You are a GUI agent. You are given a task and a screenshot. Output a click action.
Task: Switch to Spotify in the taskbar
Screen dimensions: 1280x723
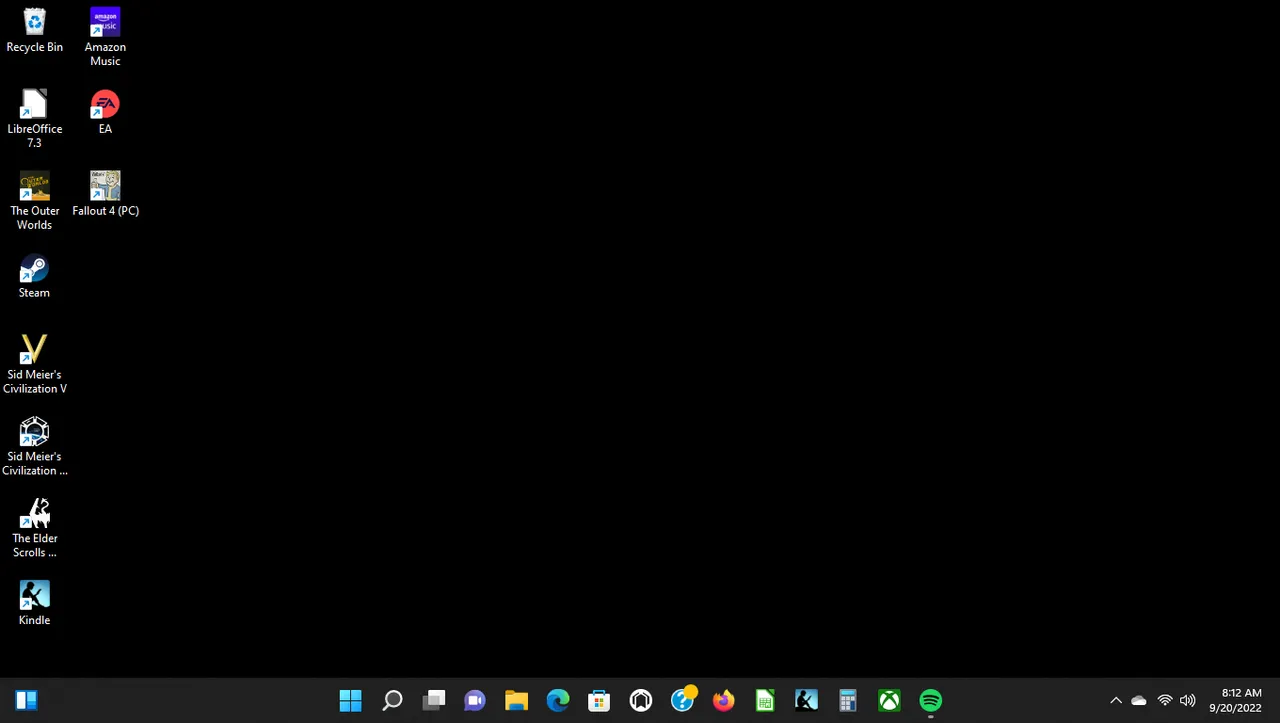tap(931, 701)
